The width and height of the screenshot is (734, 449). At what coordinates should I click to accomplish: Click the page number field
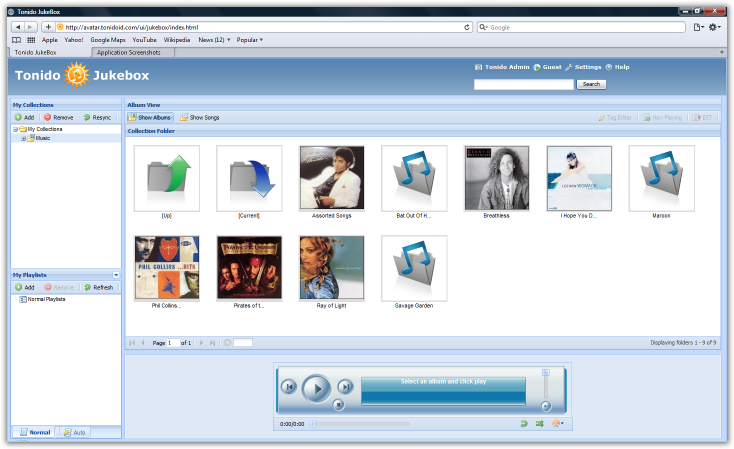[x=173, y=343]
